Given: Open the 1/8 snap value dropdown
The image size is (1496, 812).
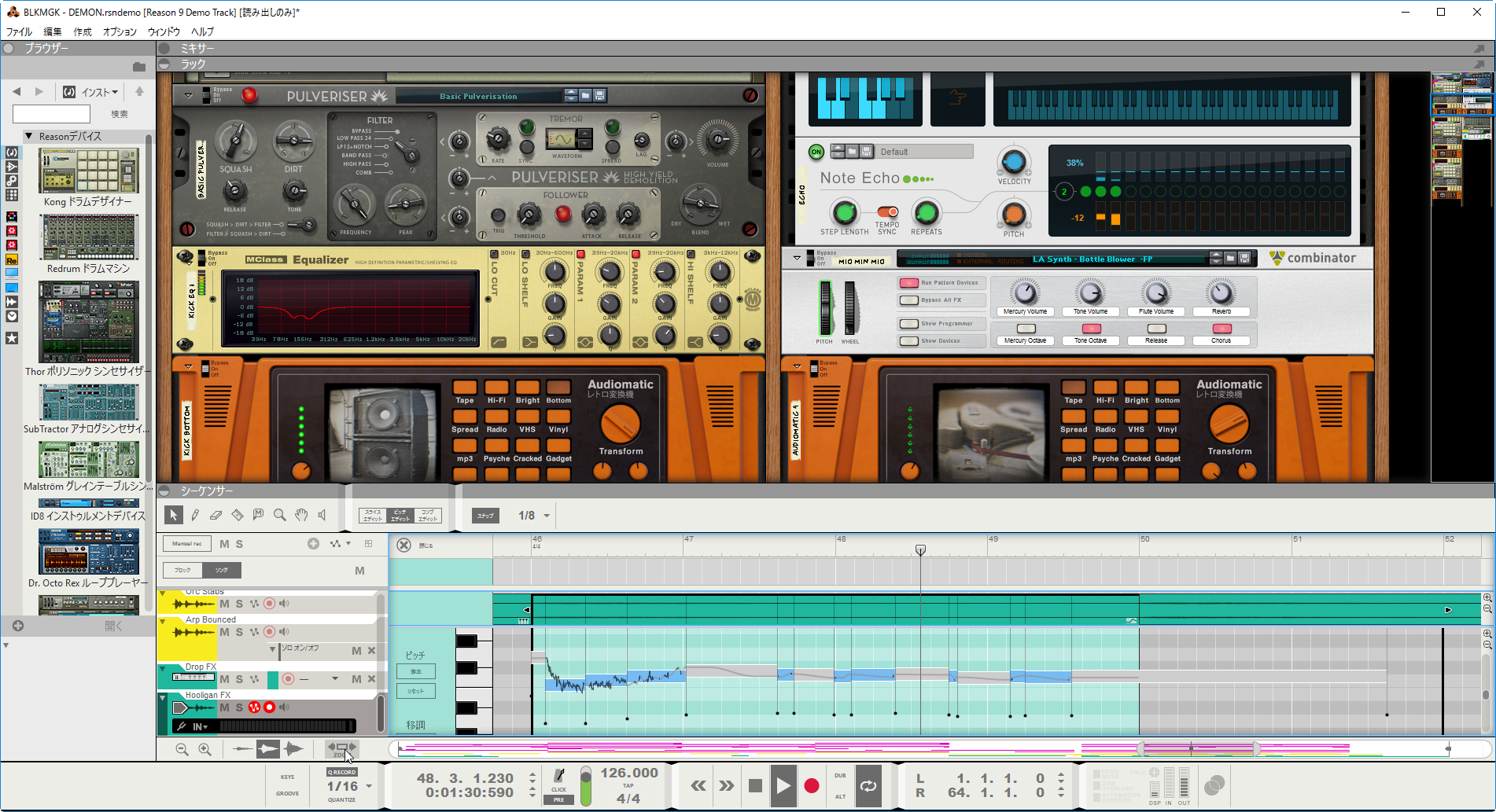Looking at the screenshot, I should 547,516.
